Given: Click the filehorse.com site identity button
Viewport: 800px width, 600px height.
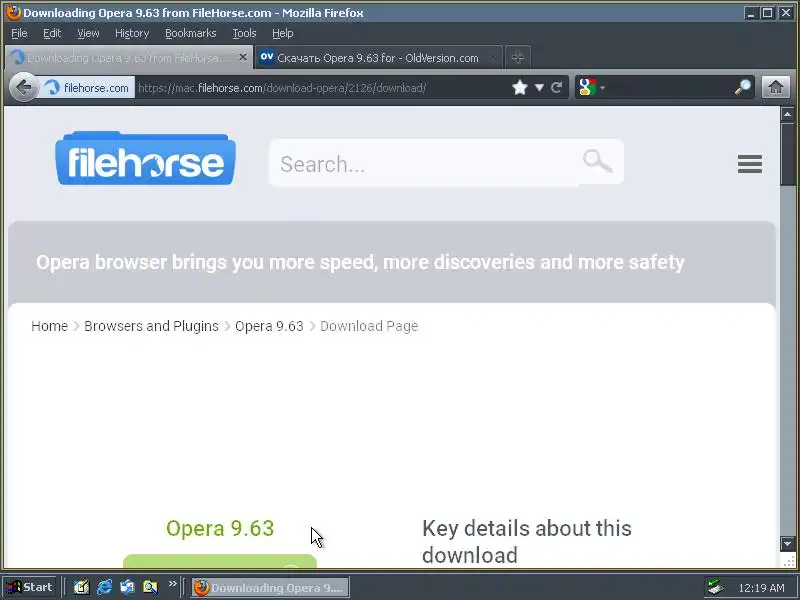Looking at the screenshot, I should (87, 88).
